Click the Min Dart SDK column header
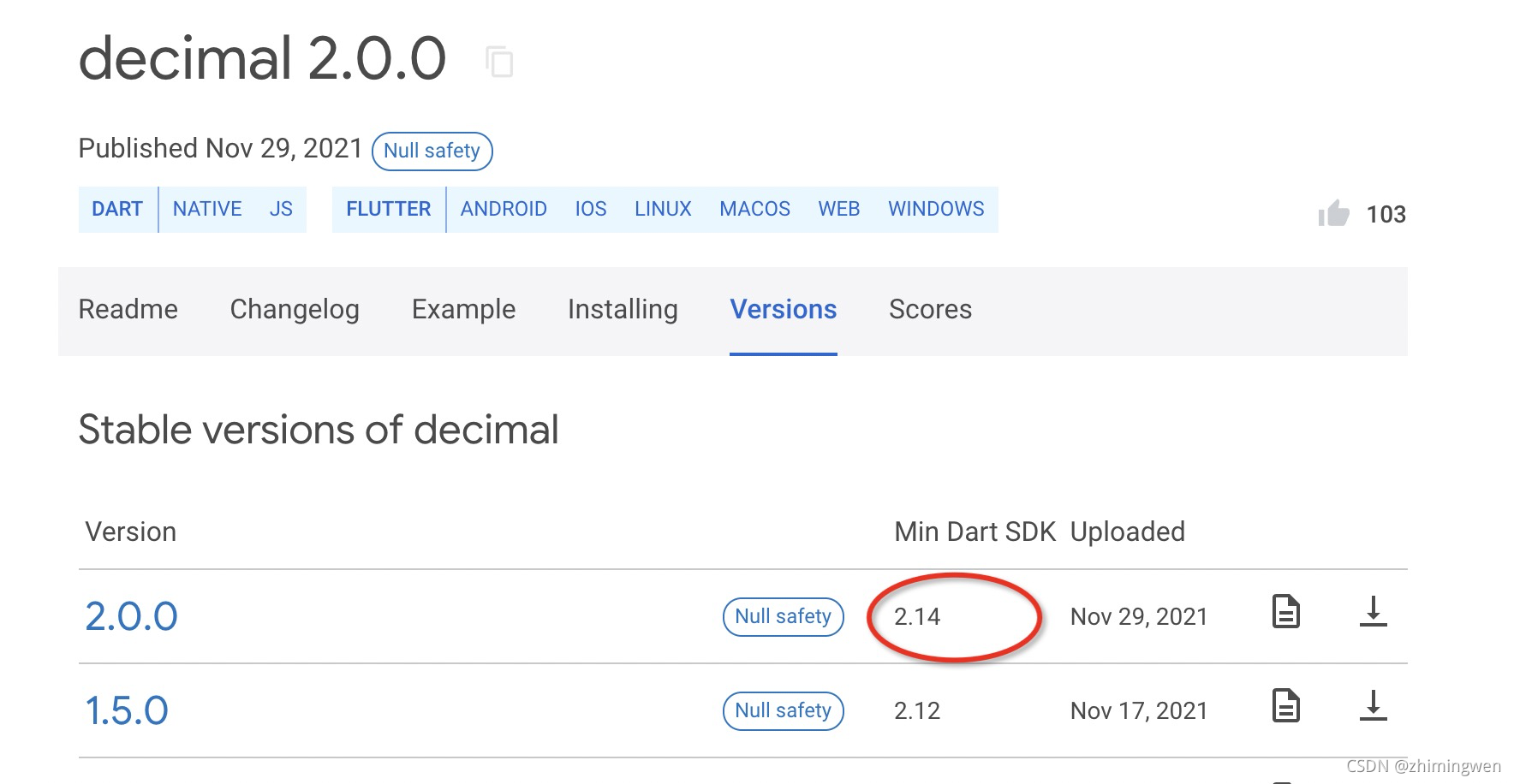Viewport: 1514px width, 784px height. click(975, 532)
